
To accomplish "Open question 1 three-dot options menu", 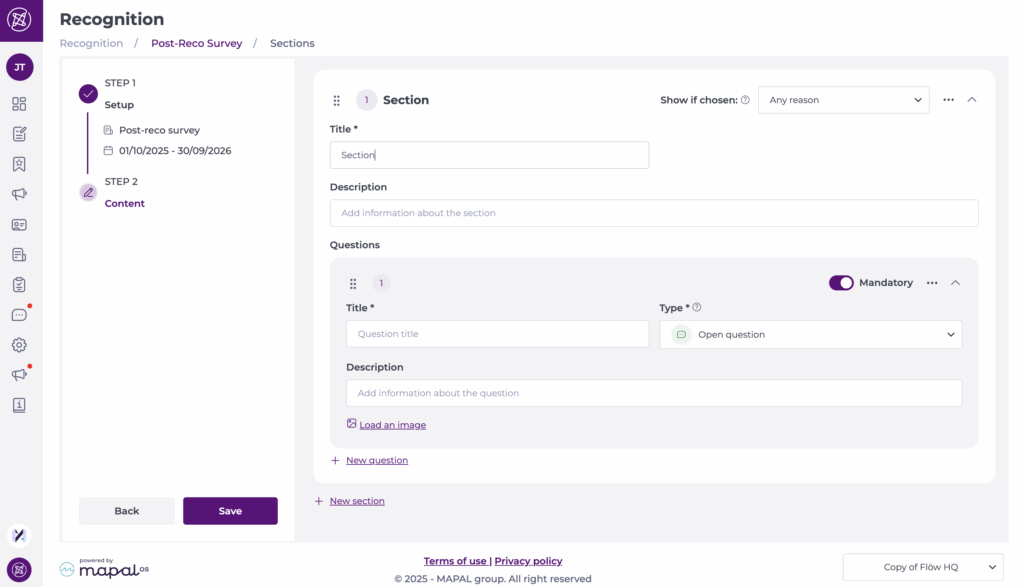I will 932,283.
